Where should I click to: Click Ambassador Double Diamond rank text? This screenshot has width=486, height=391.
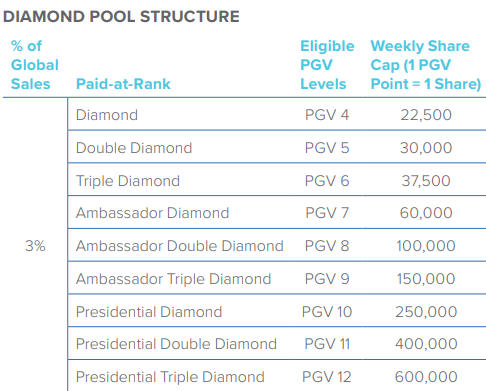point(180,246)
